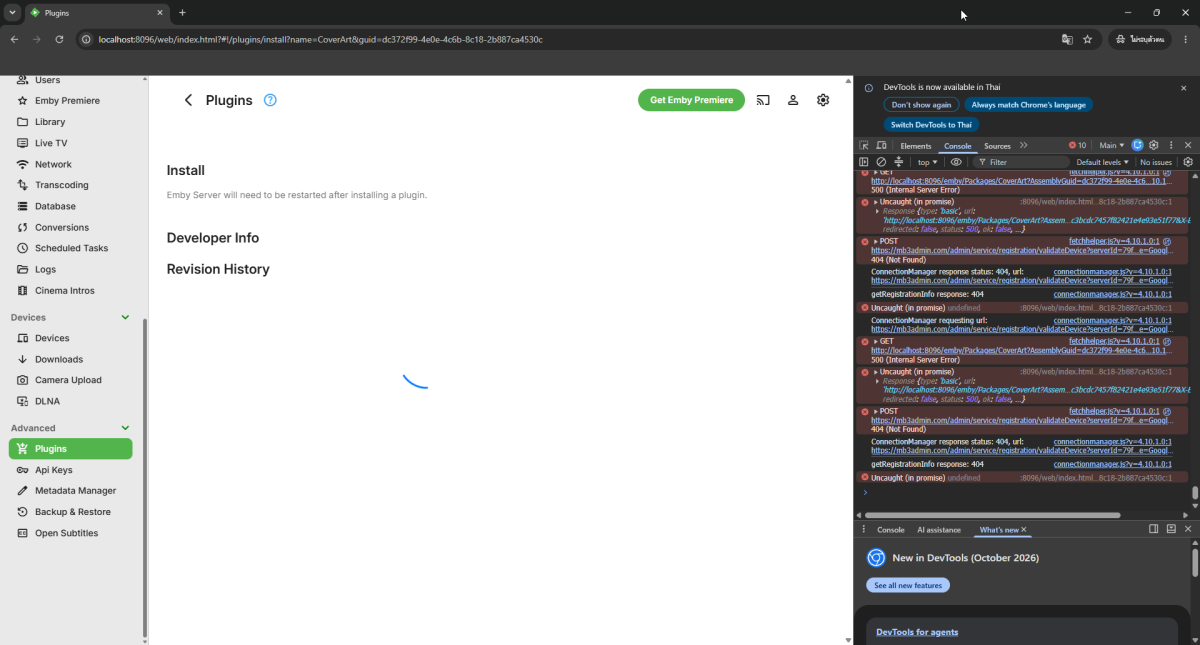Screen dimensions: 1200x645
Task: Toggle the inspect element picker in DevTools
Action: (865, 145)
